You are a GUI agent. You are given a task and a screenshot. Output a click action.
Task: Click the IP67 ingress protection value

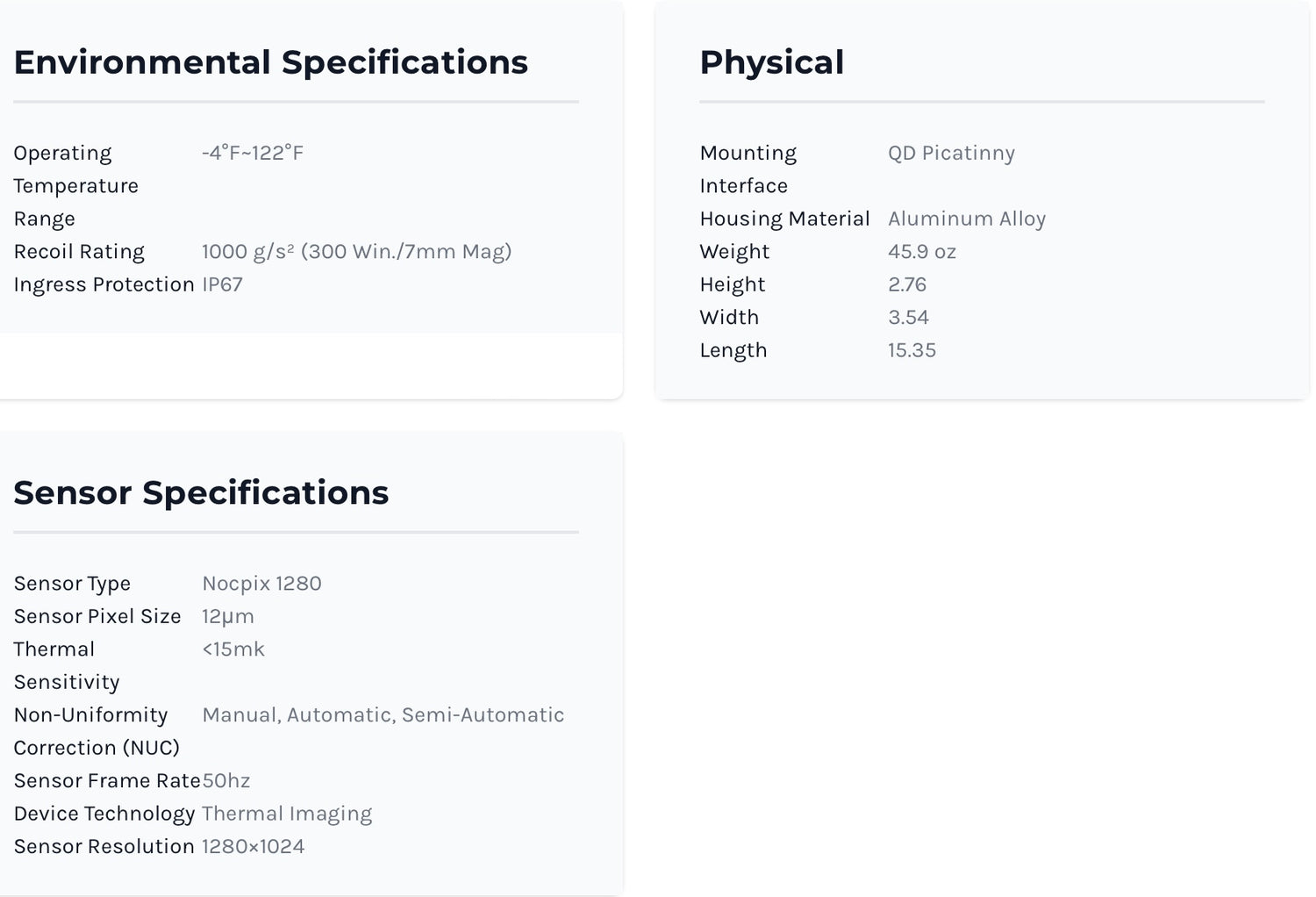pos(222,284)
